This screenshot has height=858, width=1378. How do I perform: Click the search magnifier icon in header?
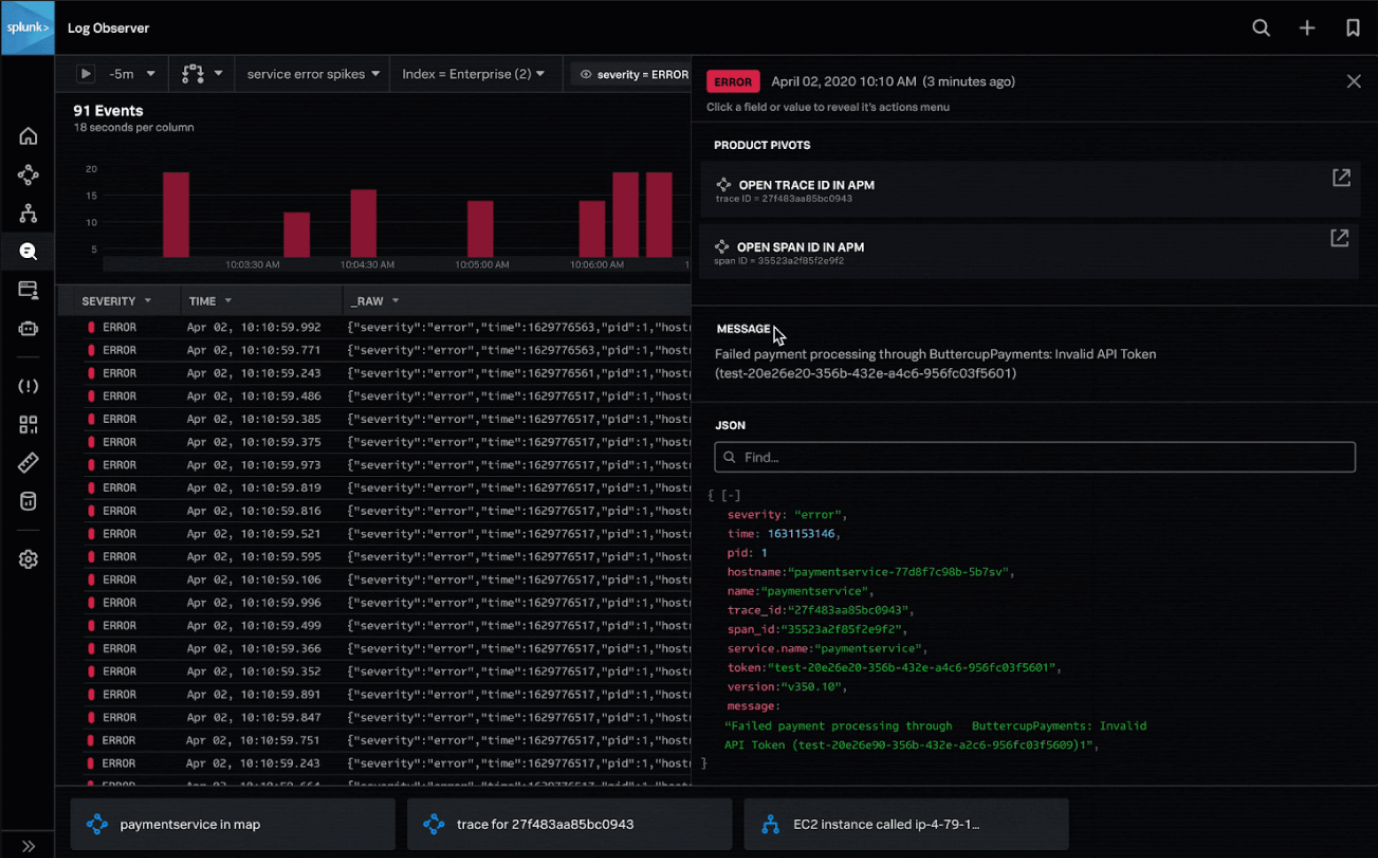(x=1261, y=28)
